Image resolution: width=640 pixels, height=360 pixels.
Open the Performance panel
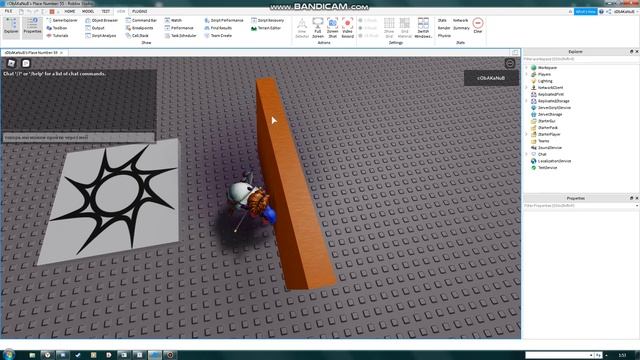click(x=179, y=28)
